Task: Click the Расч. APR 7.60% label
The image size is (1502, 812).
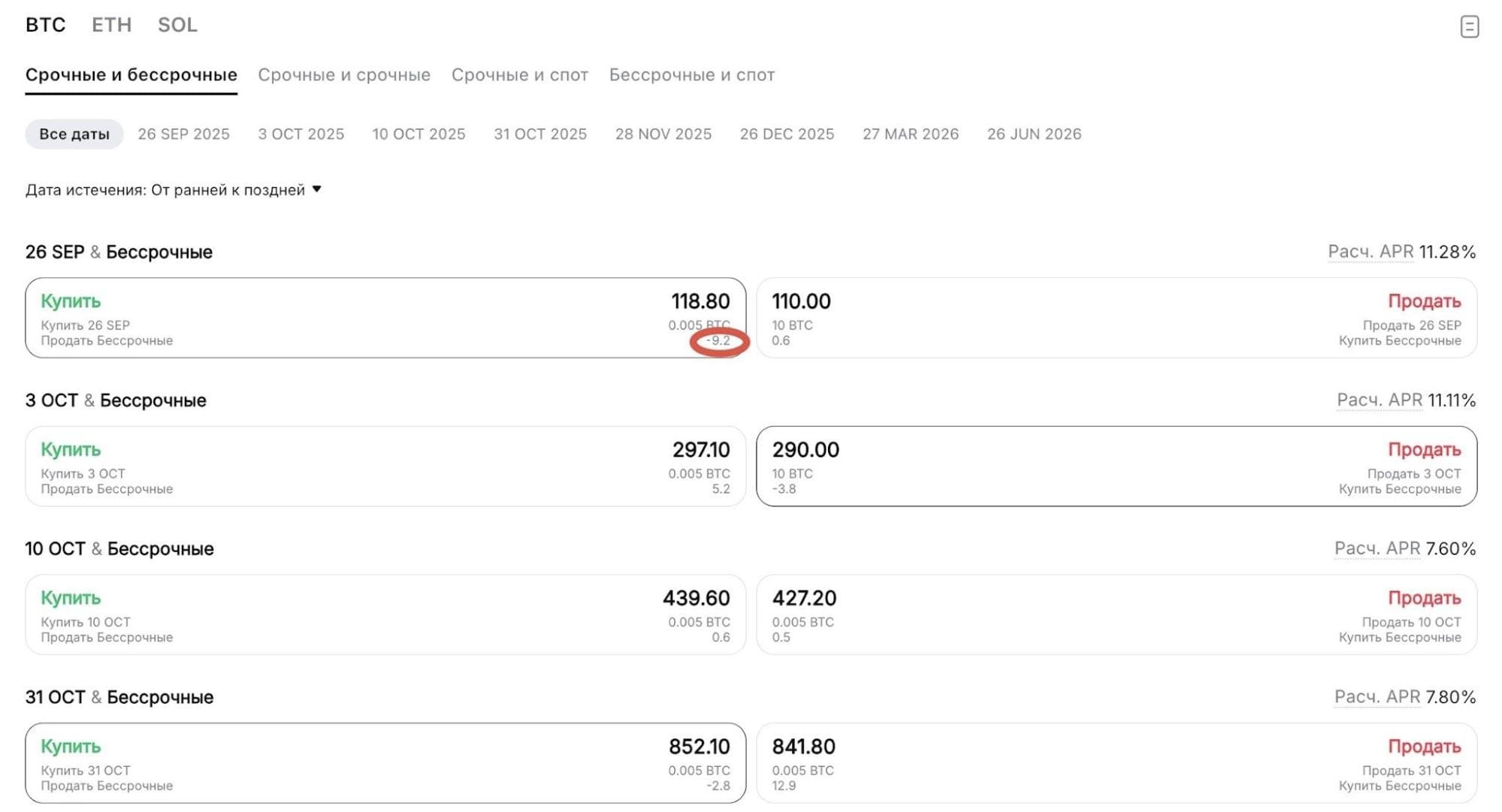Action: pos(1405,549)
